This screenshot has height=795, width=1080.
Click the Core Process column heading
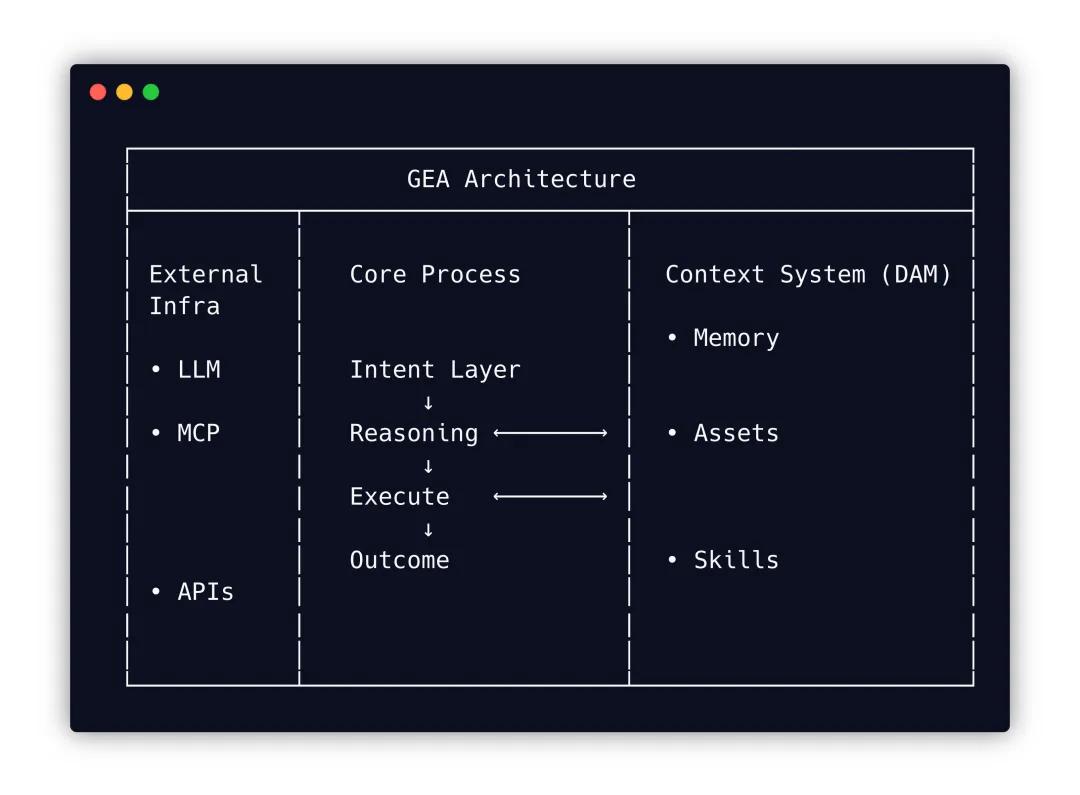pos(435,275)
